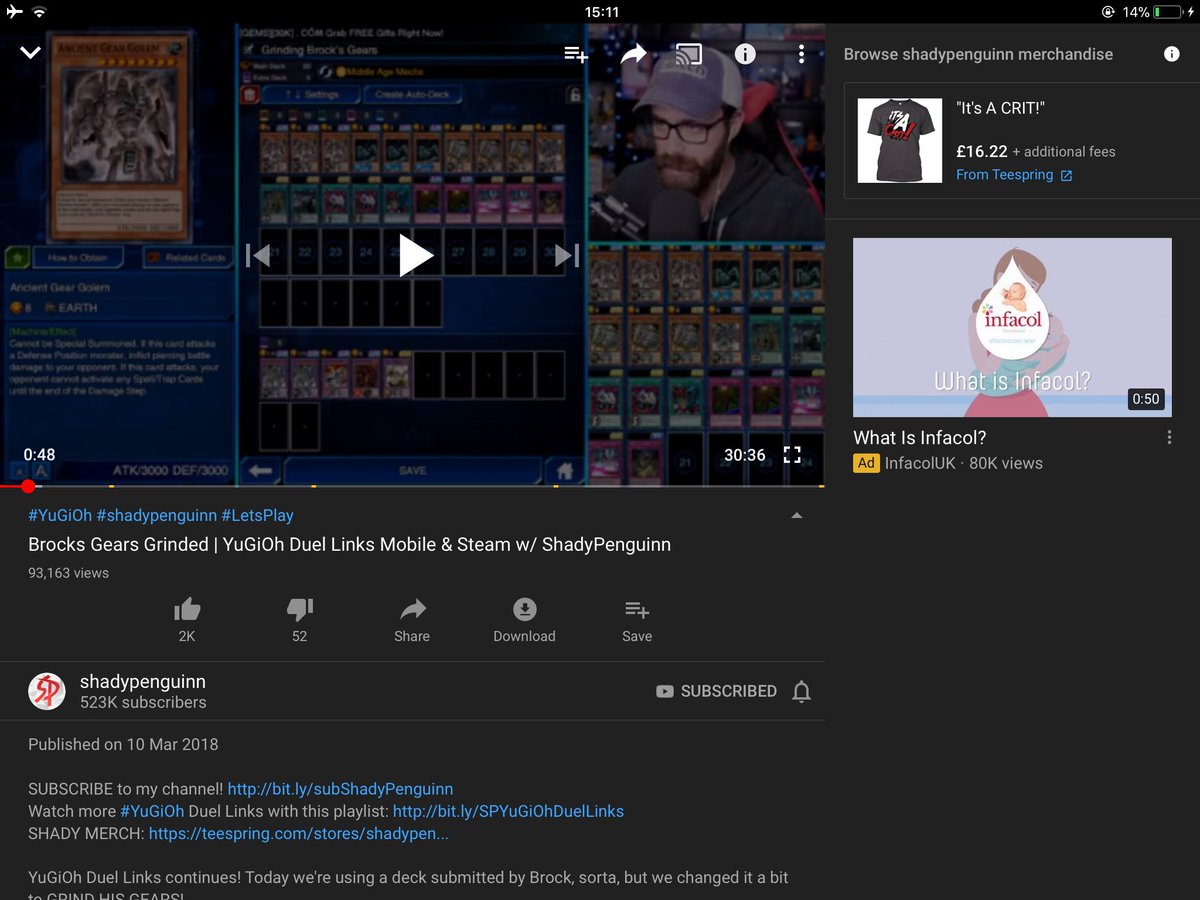Check the battery icon in status bar
Viewport: 1200px width, 900px height.
(x=1167, y=12)
